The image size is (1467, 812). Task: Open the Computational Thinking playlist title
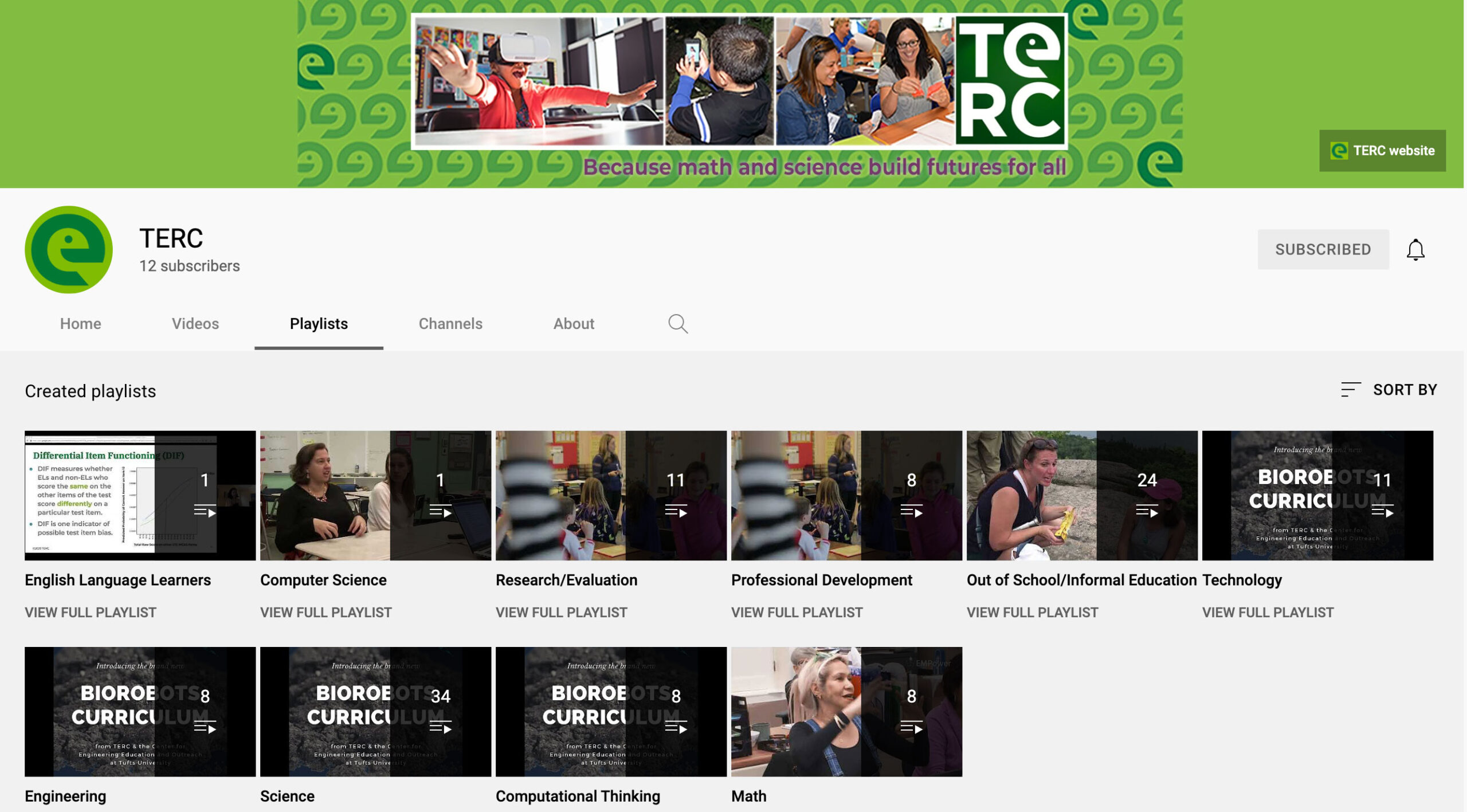click(x=578, y=796)
